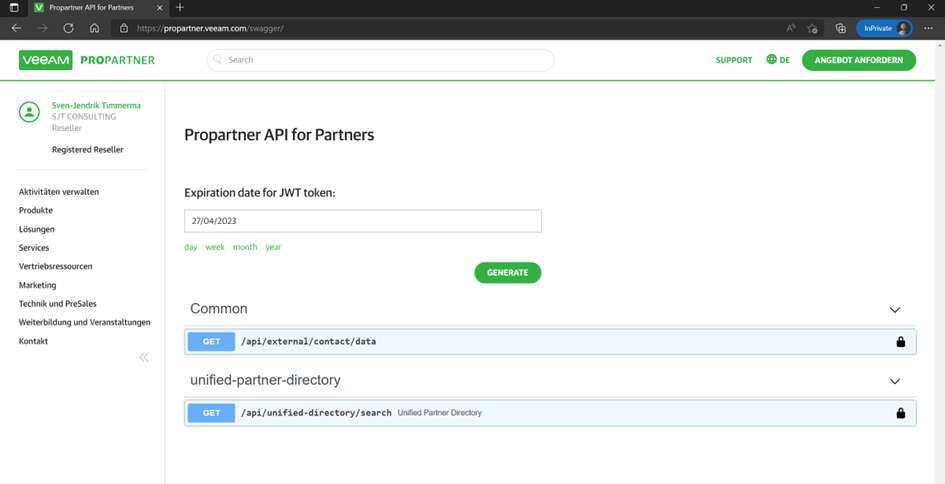Click the browser back arrow
The height and width of the screenshot is (484, 945).
tap(16, 28)
